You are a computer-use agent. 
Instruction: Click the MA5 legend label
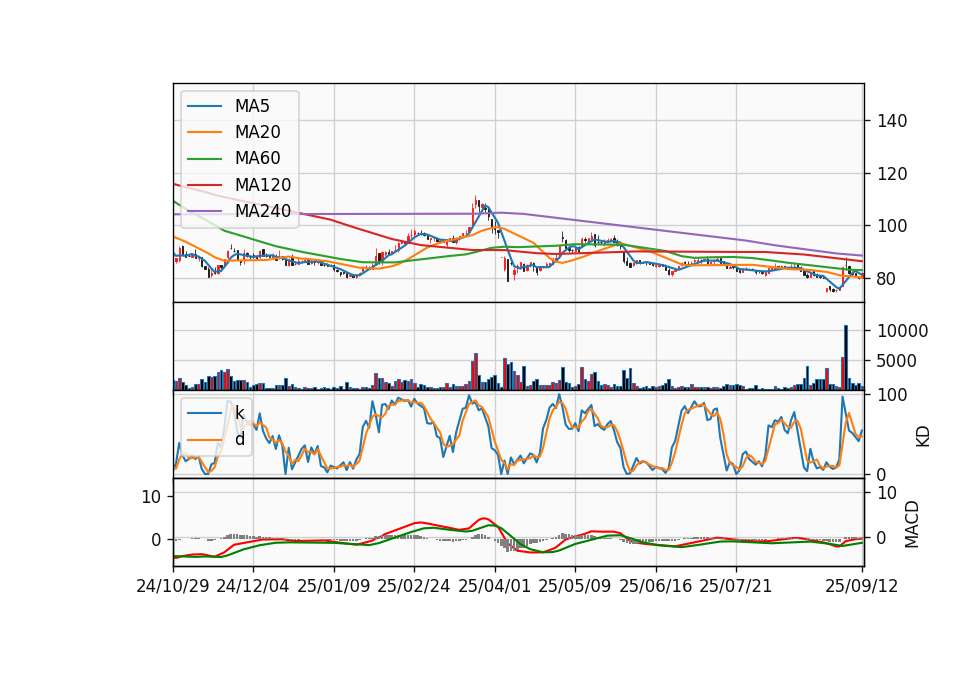coord(252,106)
